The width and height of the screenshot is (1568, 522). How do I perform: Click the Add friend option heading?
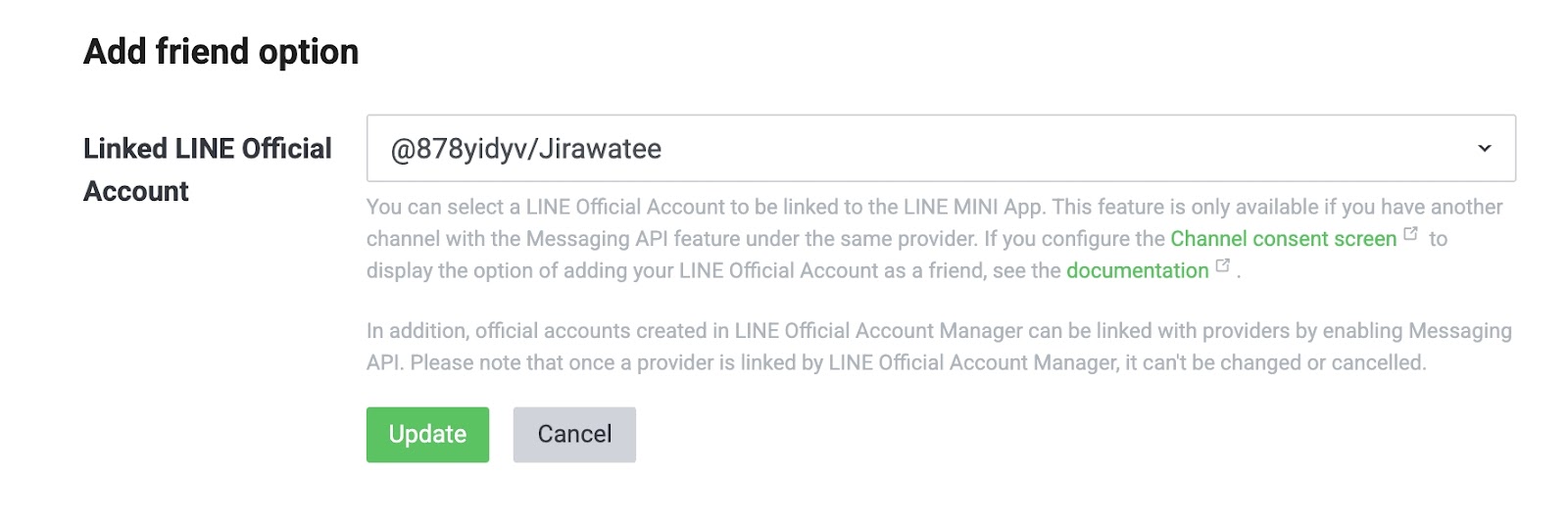pyautogui.click(x=221, y=52)
